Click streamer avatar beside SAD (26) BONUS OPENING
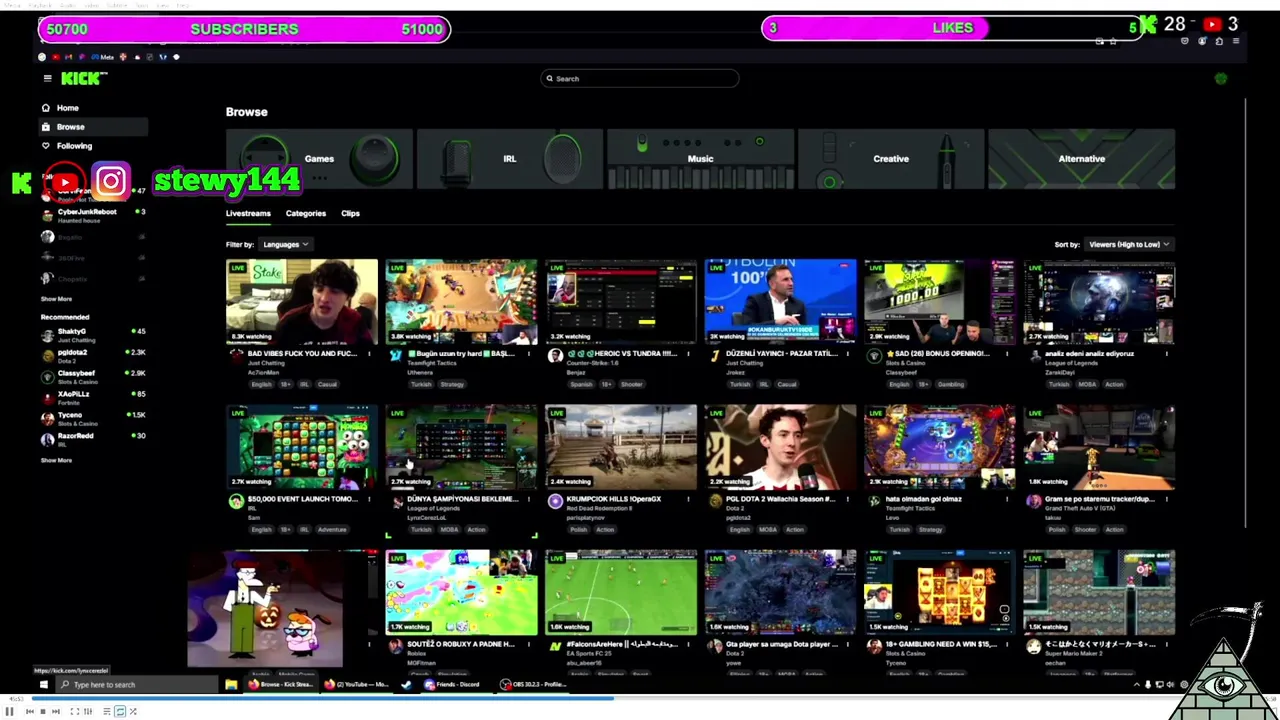Image resolution: width=1280 pixels, height=720 pixels. pyautogui.click(x=873, y=356)
